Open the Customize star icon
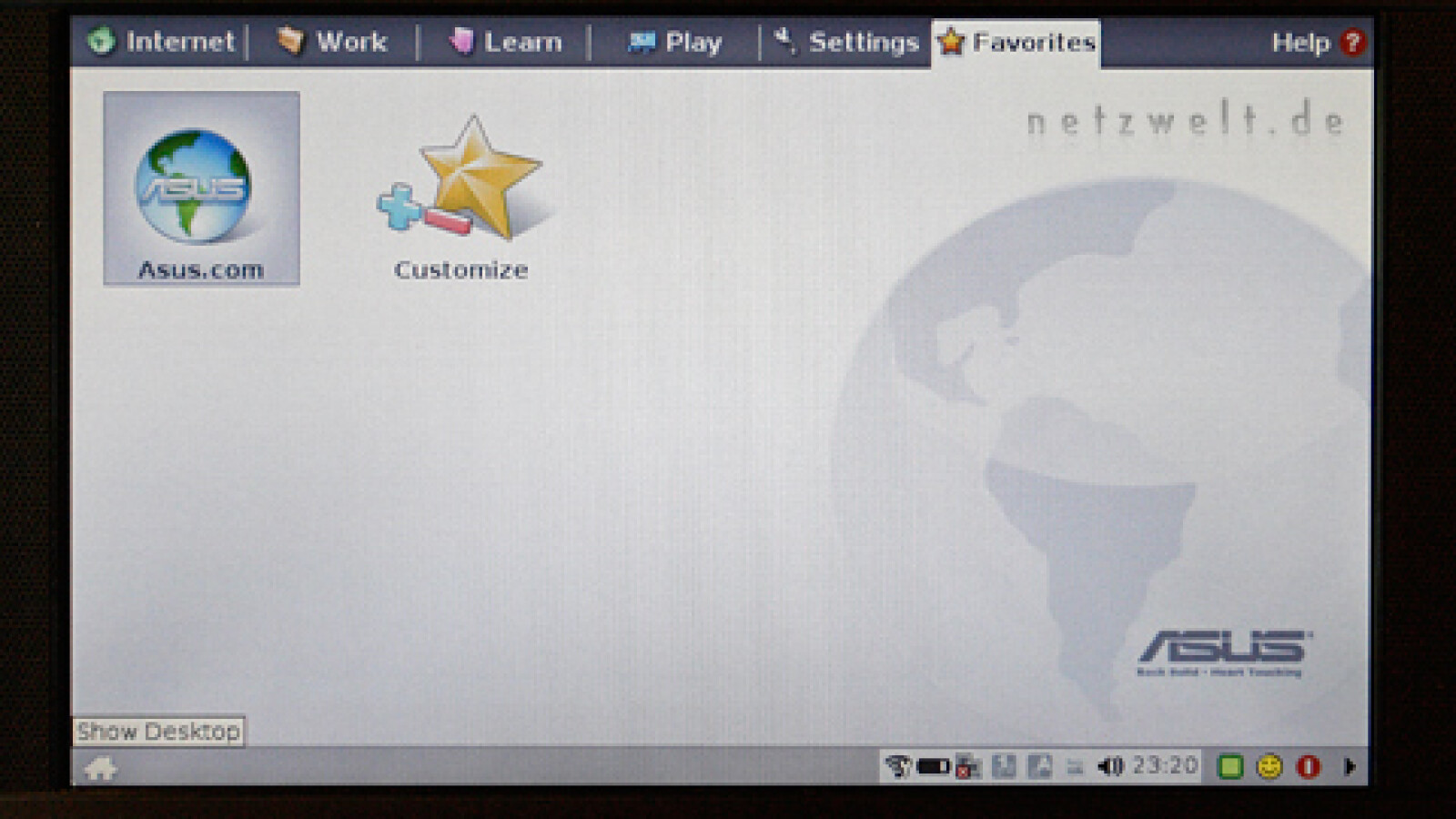Image resolution: width=1456 pixels, height=819 pixels. 461,196
